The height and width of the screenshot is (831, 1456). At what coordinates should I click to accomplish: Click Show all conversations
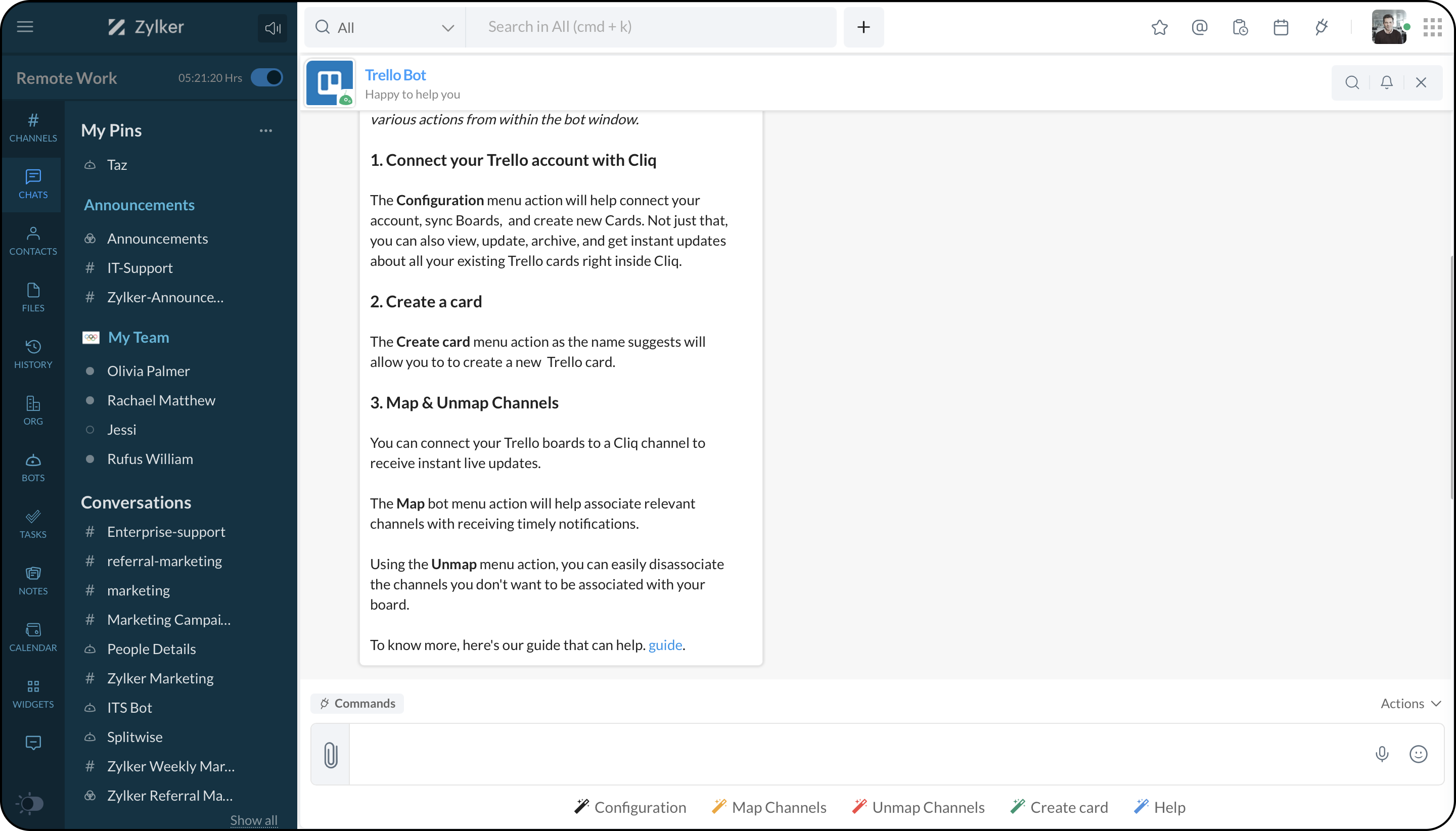click(x=253, y=820)
